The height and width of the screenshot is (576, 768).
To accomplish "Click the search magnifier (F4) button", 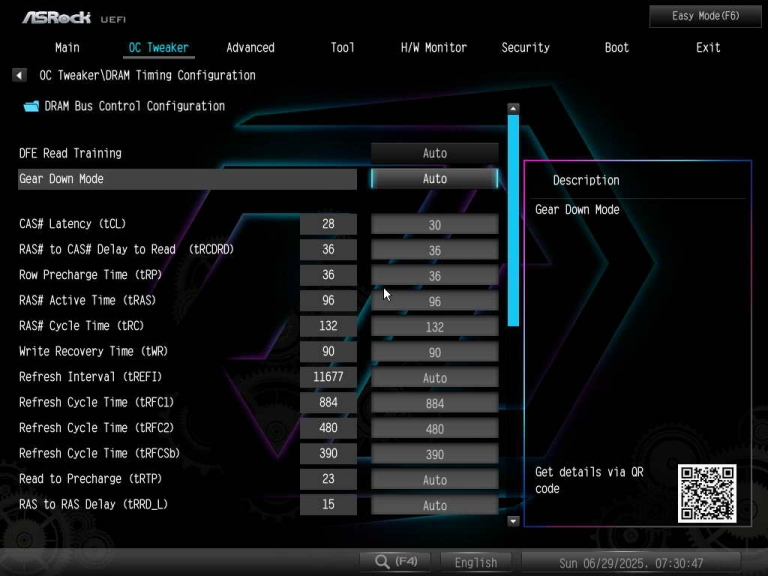I will [395, 562].
